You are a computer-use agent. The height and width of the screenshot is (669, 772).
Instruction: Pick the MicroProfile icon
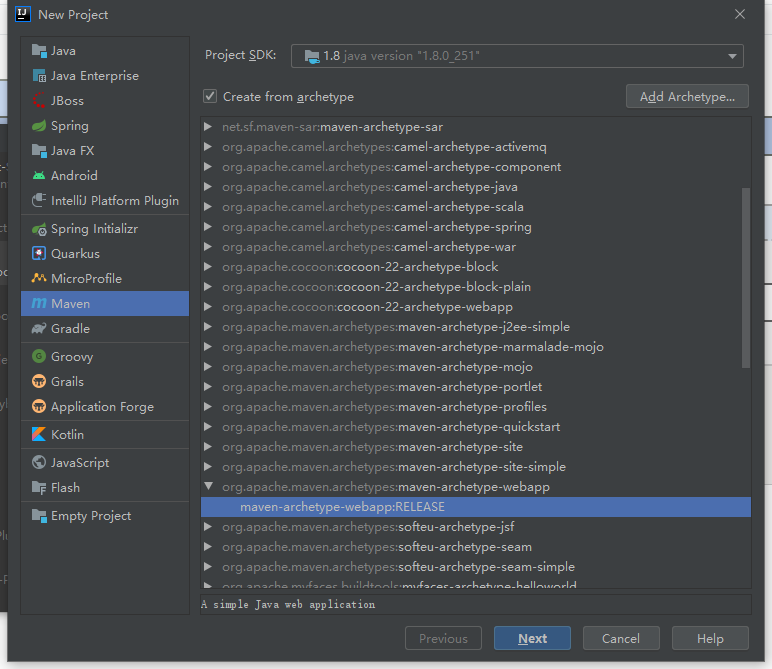coord(39,279)
